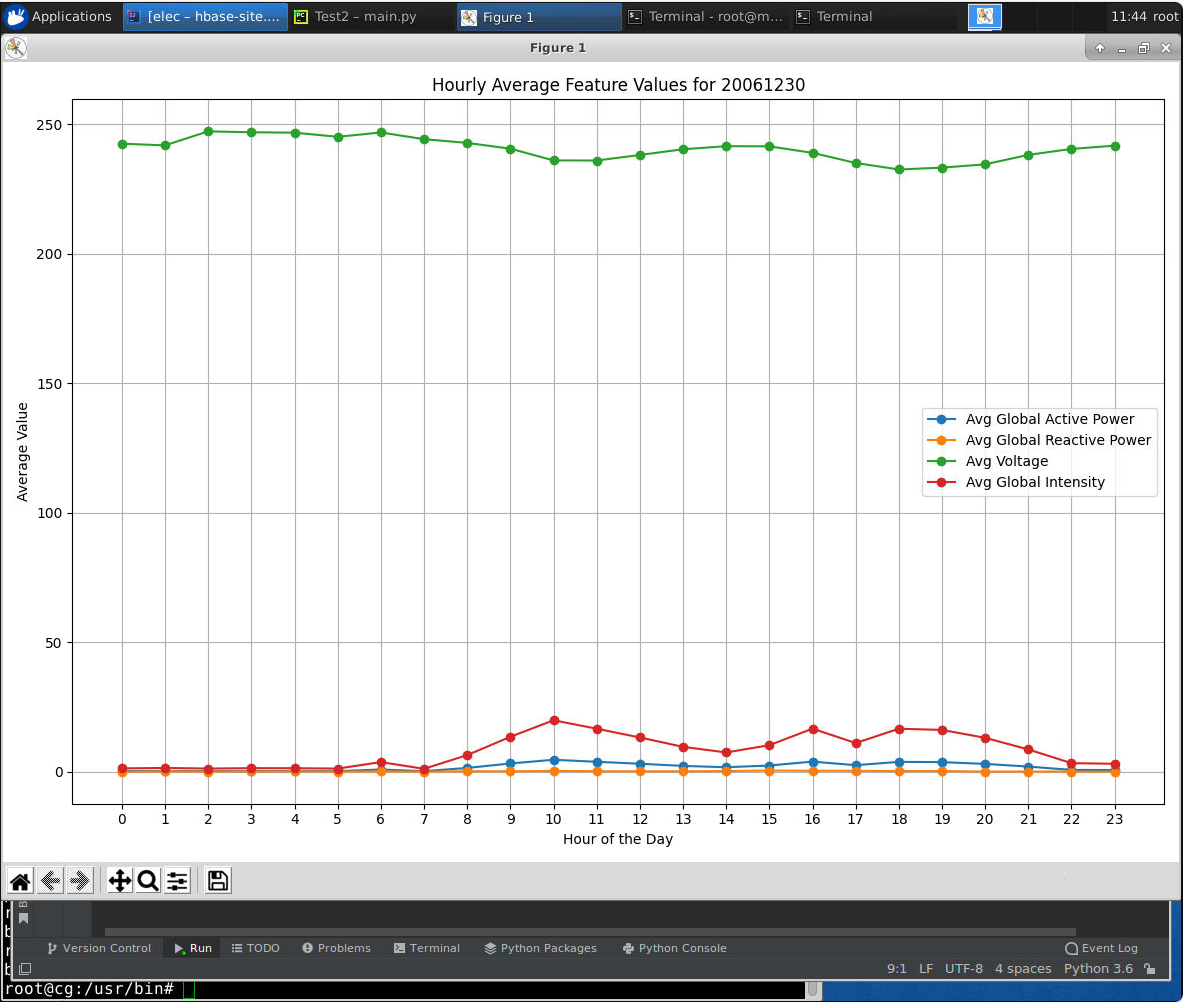Open the Configure subplots dialog
The height and width of the screenshot is (1002, 1183).
point(177,880)
